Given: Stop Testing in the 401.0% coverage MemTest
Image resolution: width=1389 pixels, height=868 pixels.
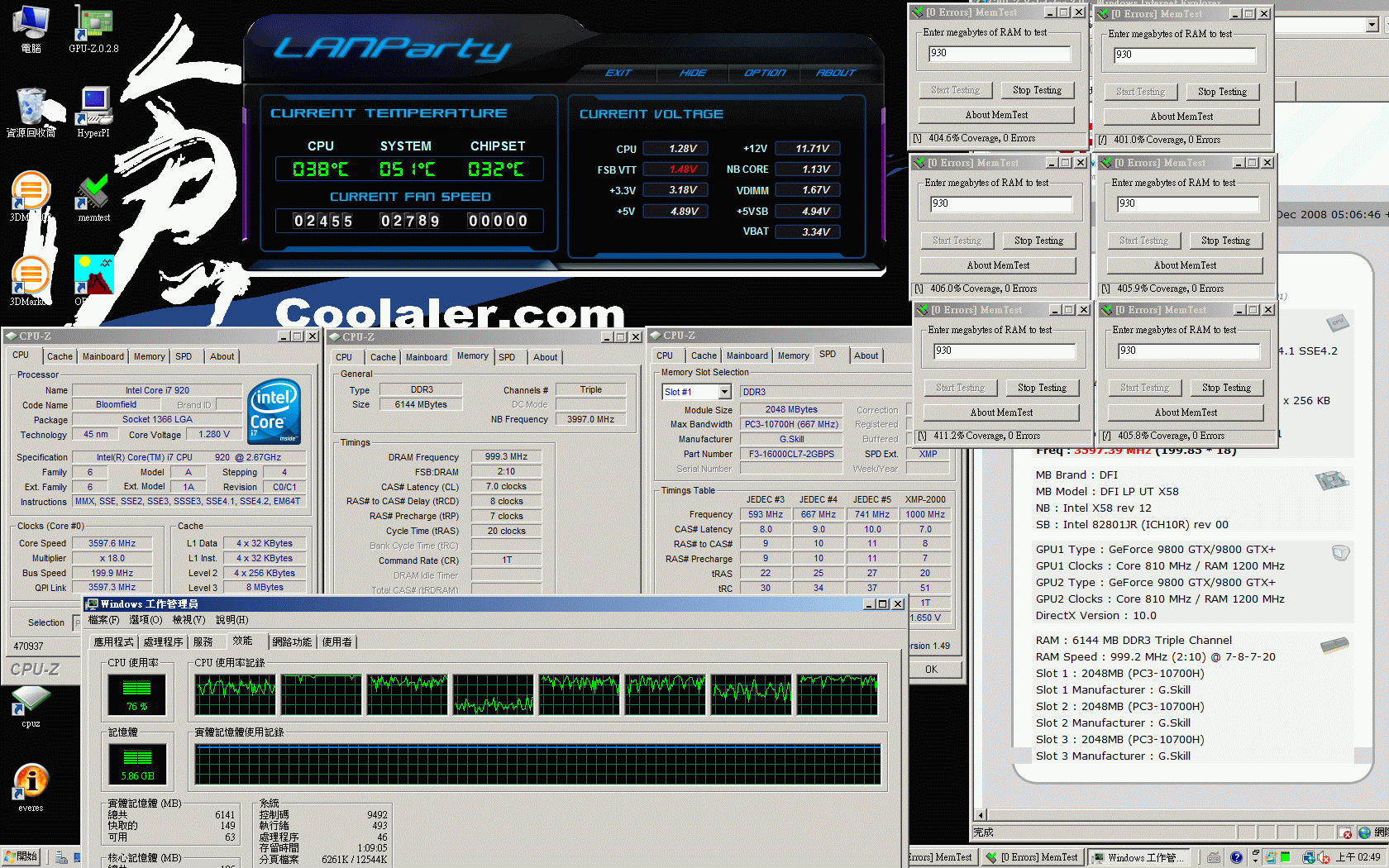Looking at the screenshot, I should [1222, 92].
